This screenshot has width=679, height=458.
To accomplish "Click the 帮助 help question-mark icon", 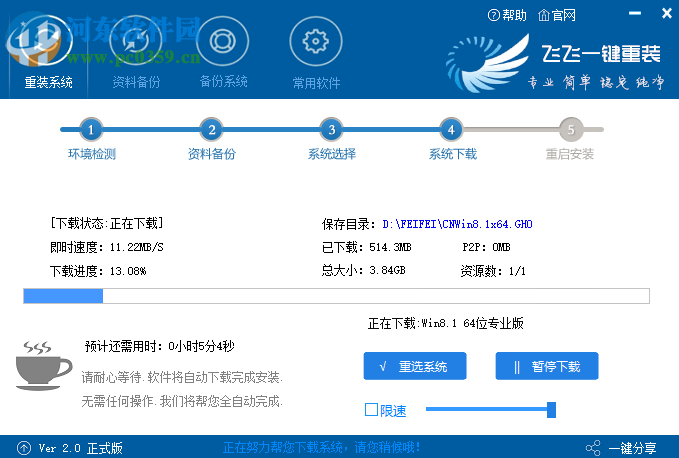I will pyautogui.click(x=493, y=16).
